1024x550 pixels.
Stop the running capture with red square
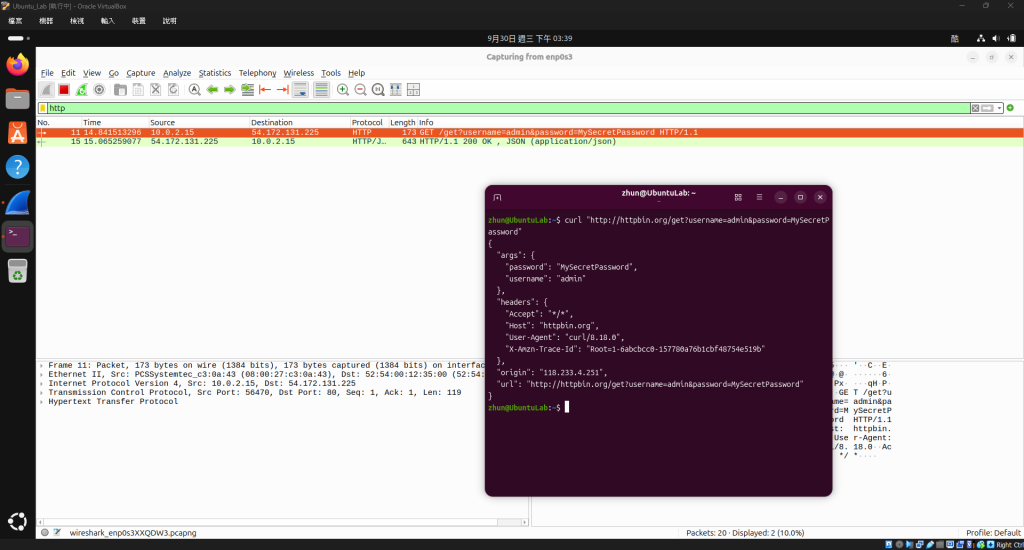click(x=64, y=90)
